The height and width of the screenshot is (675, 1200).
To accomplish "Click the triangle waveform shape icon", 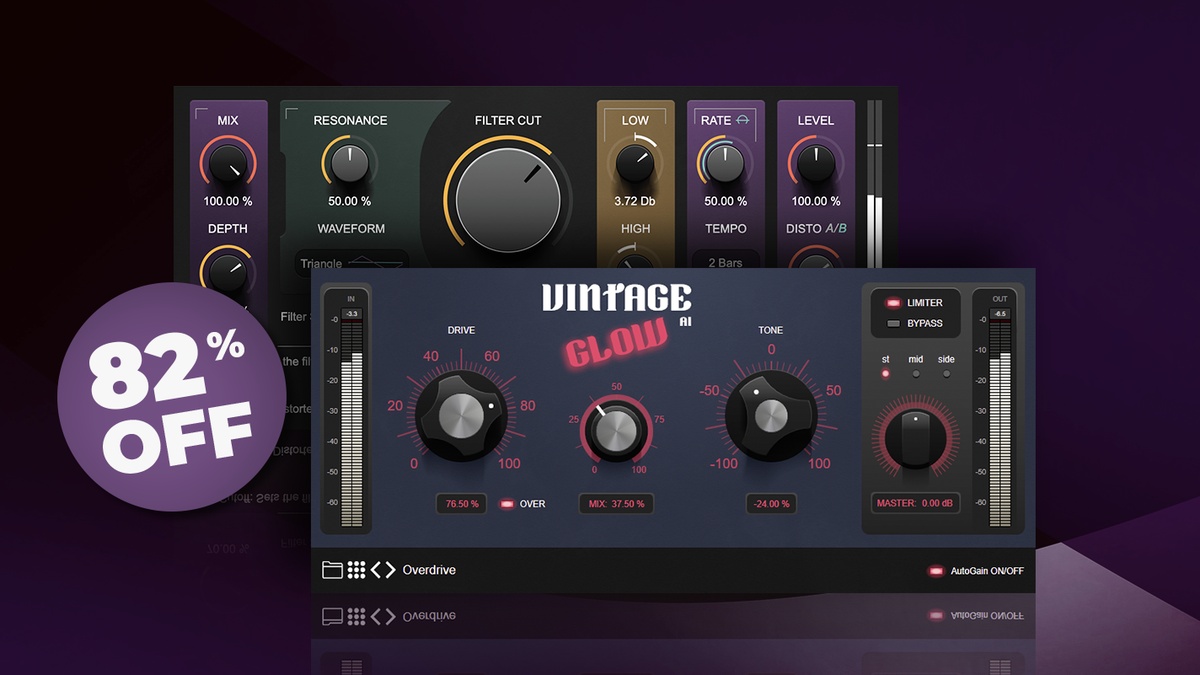I will pos(375,264).
